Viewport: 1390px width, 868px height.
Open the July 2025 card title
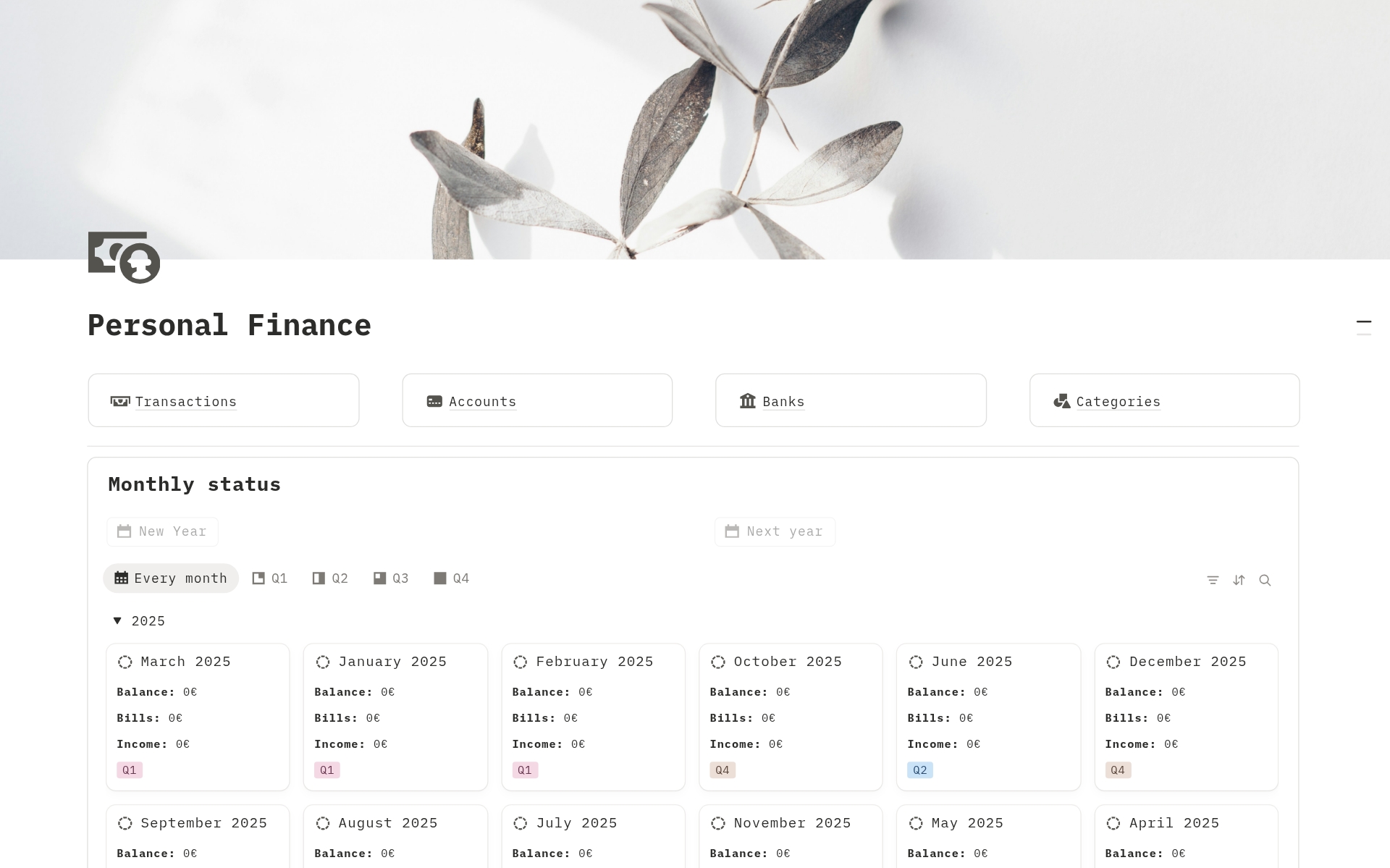point(576,823)
